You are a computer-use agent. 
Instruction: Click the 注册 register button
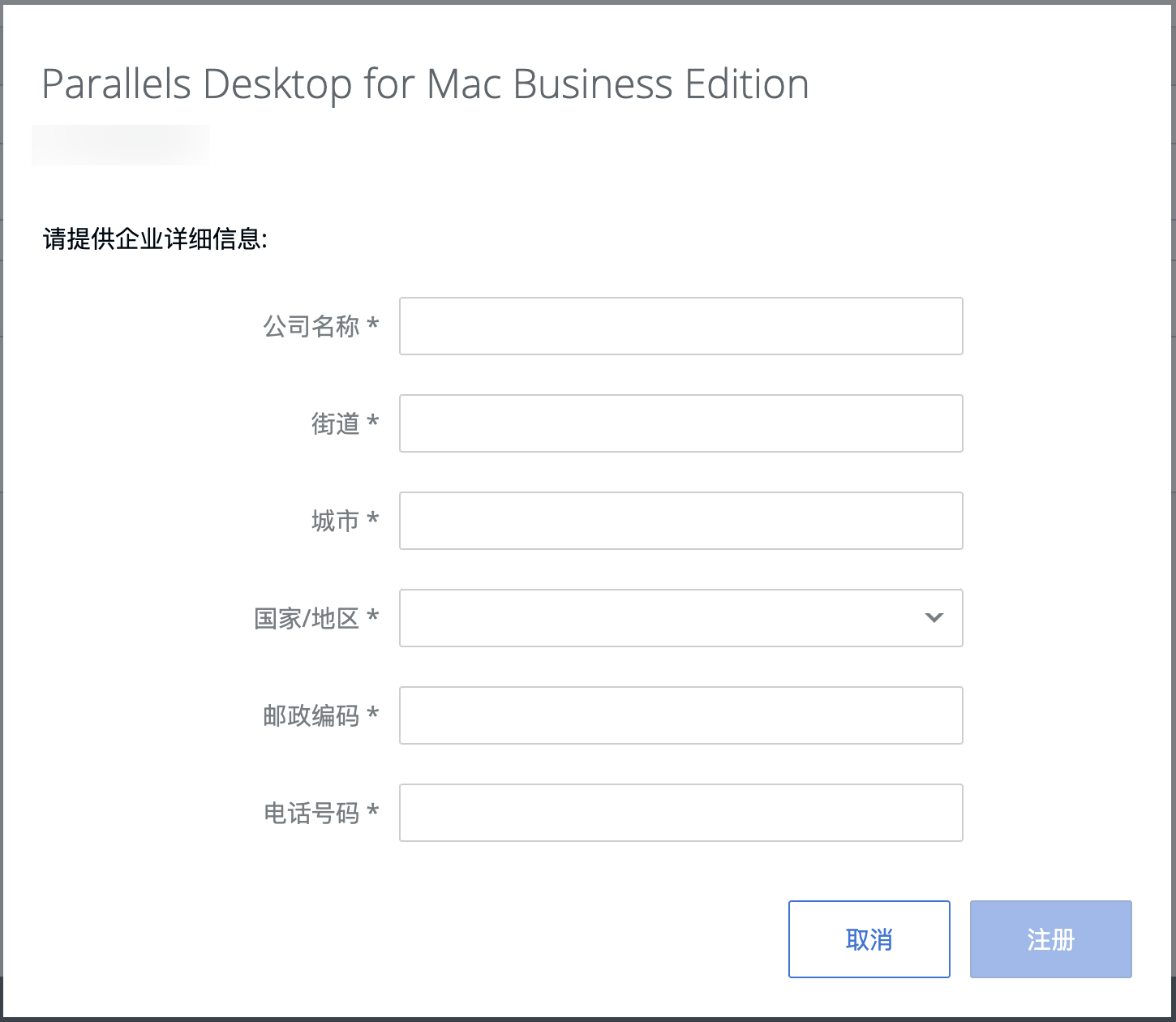point(1050,939)
